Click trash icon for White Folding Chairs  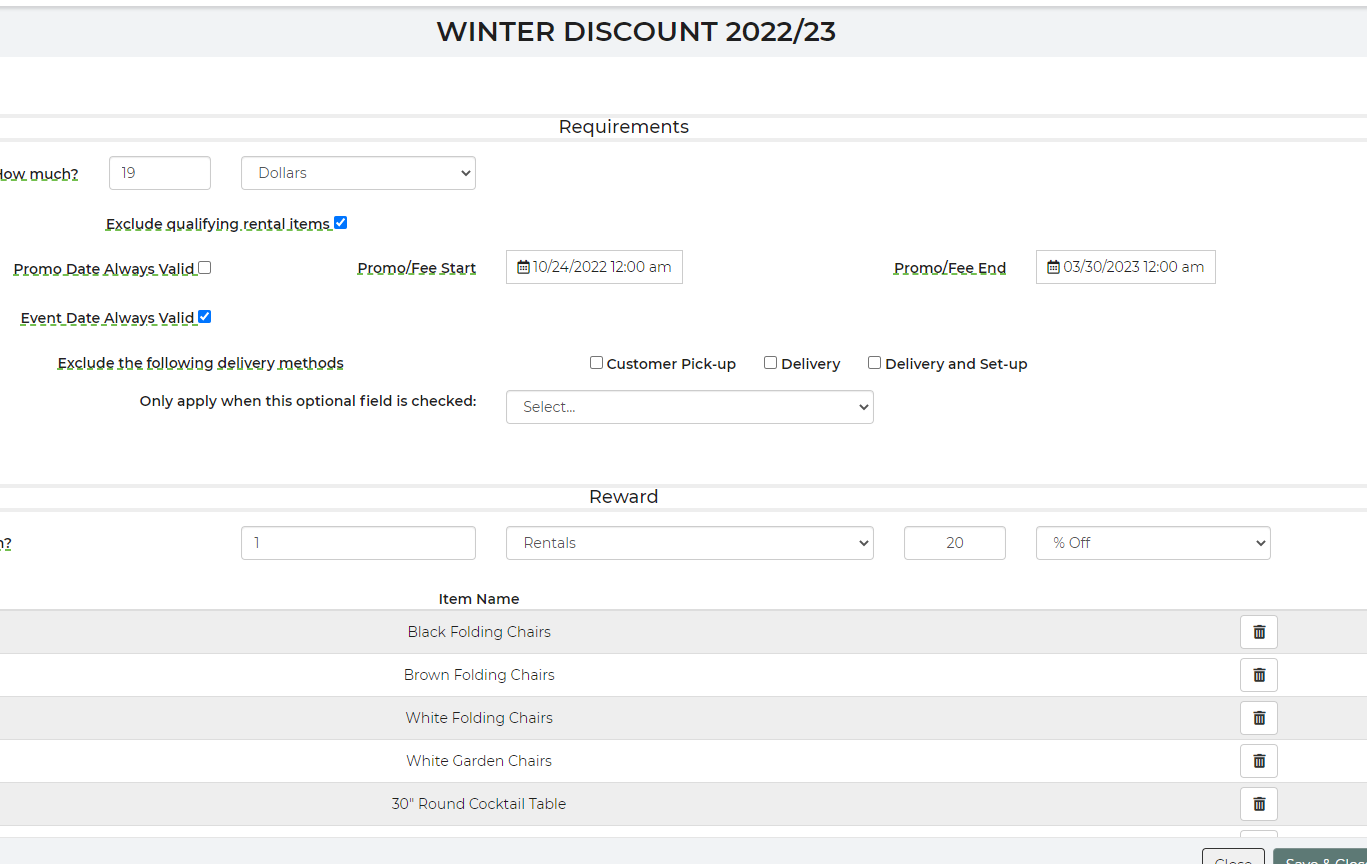pos(1258,718)
